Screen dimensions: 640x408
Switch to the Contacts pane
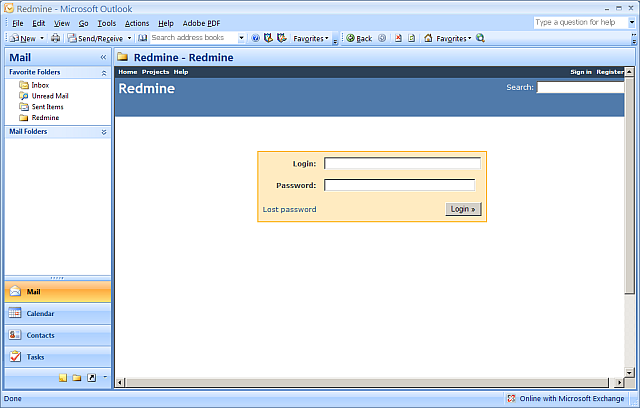[x=58, y=335]
